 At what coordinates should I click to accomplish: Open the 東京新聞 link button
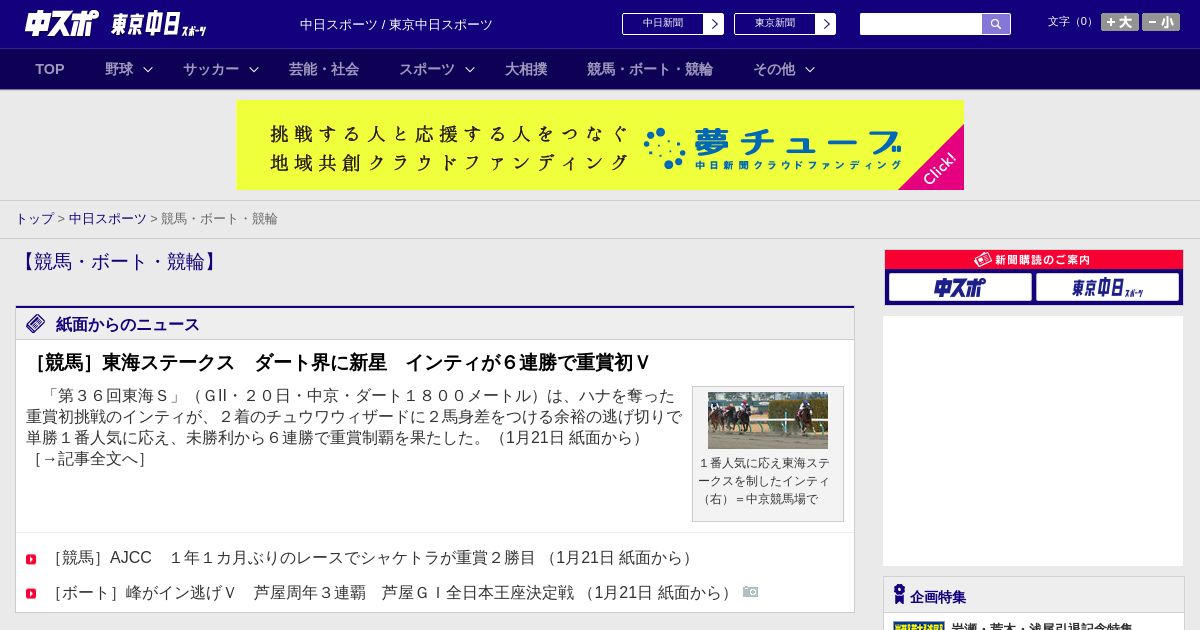pyautogui.click(x=775, y=24)
